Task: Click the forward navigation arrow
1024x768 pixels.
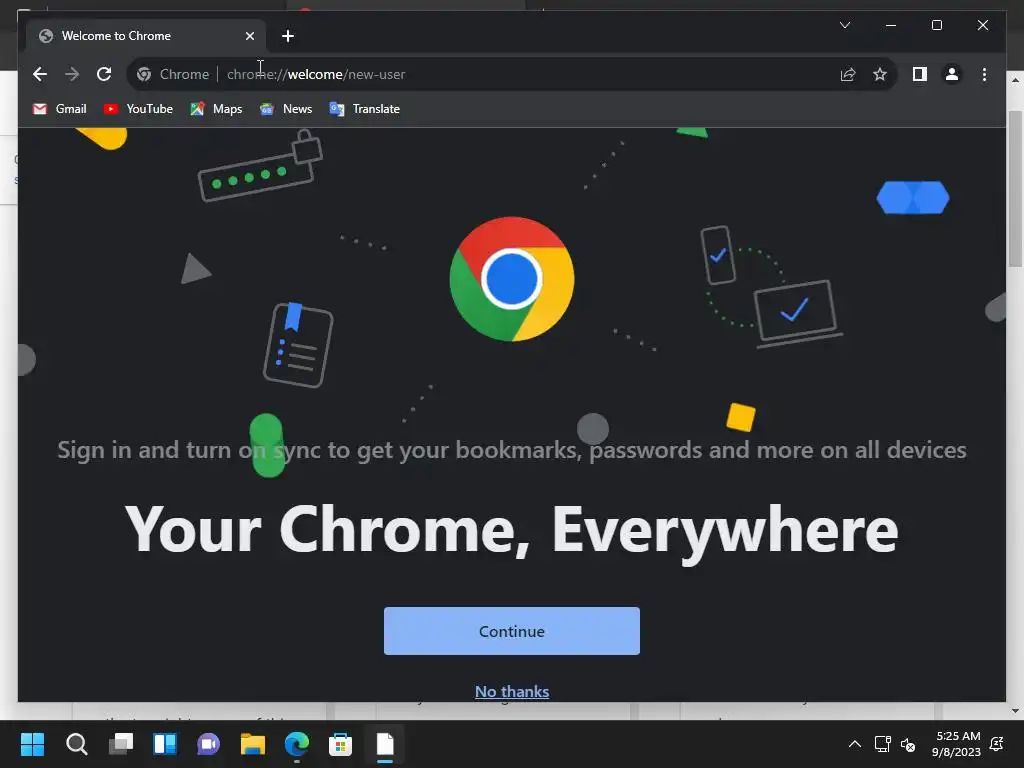Action: [72, 74]
